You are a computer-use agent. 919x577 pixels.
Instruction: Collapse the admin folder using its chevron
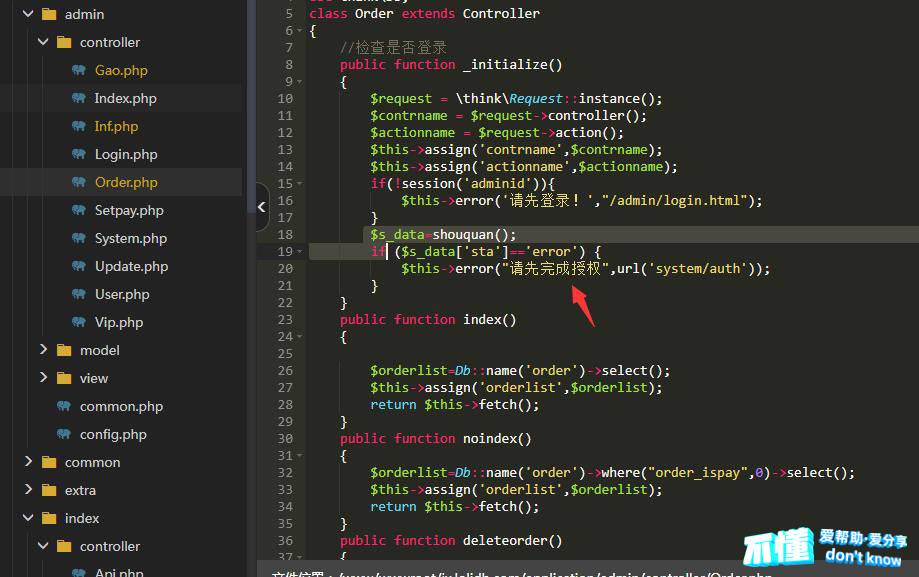[28, 15]
